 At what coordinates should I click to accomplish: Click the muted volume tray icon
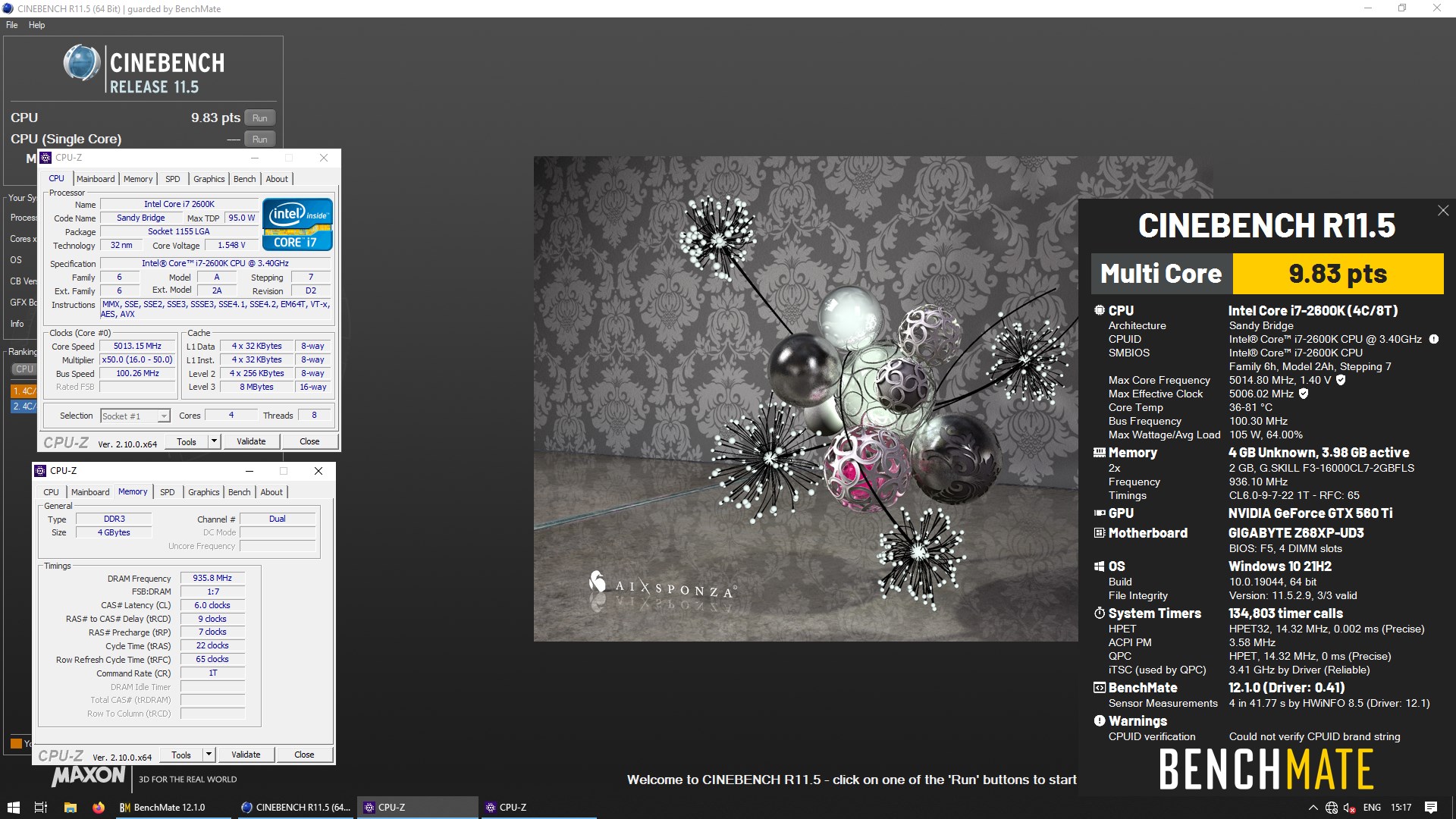point(1350,808)
